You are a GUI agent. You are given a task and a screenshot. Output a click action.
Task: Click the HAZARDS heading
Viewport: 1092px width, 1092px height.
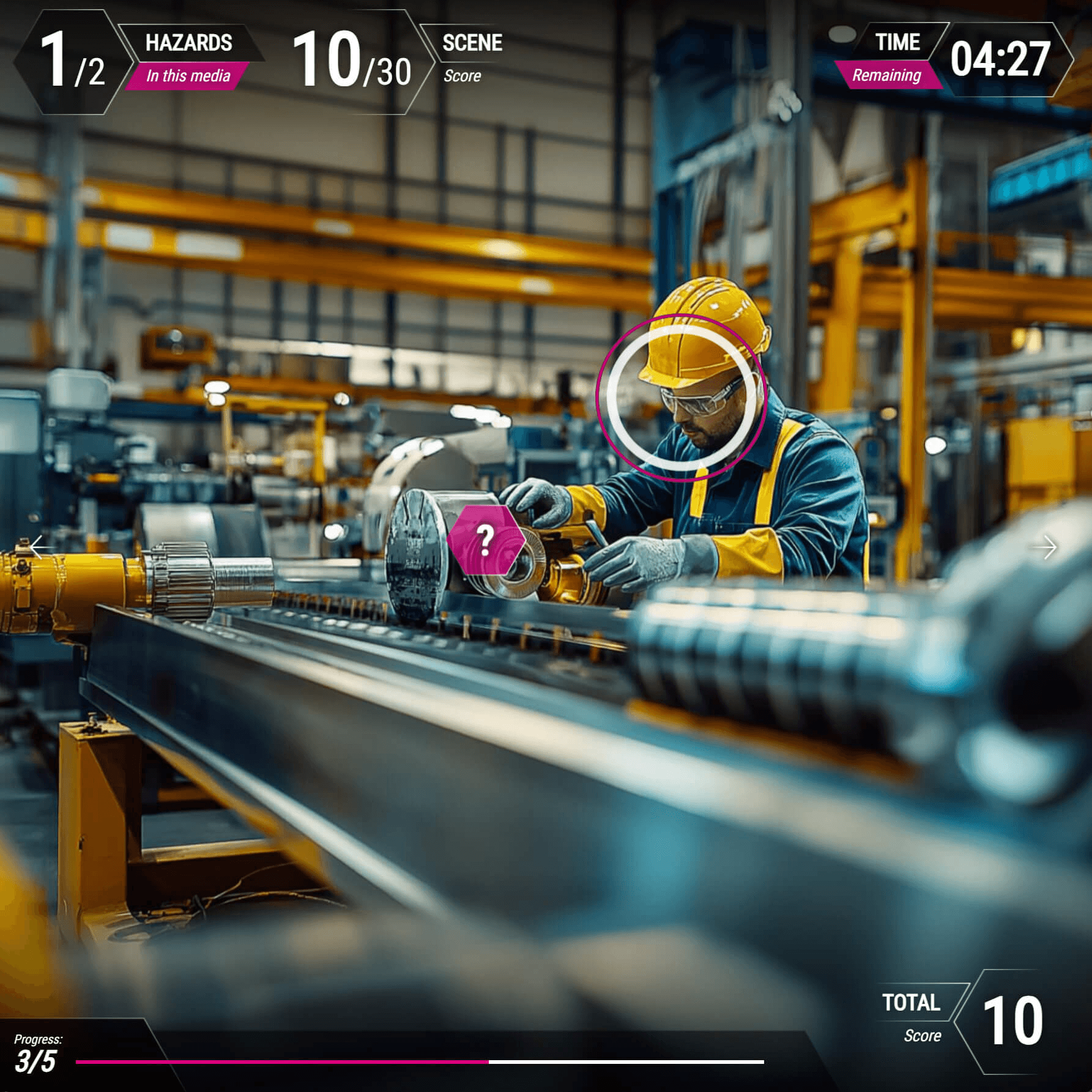(188, 43)
